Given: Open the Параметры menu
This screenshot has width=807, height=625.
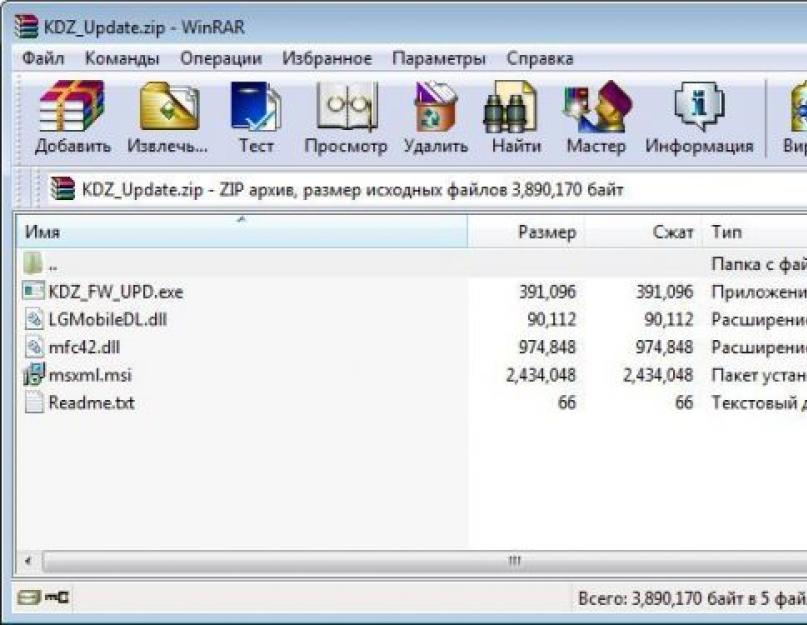Looking at the screenshot, I should tap(438, 58).
